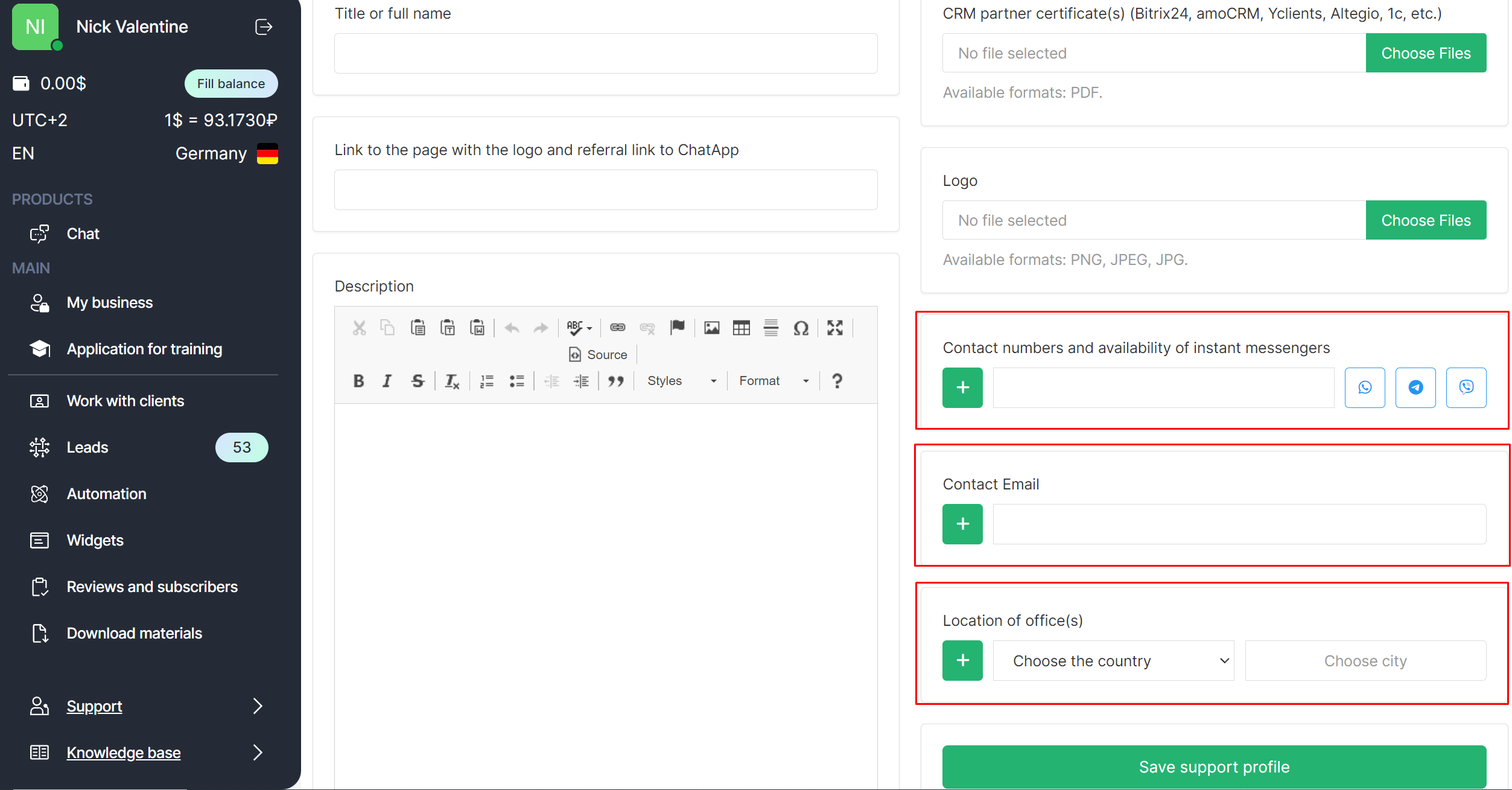The height and width of the screenshot is (790, 1512).
Task: Toggle WhatsApp availability for contact number
Action: pyautogui.click(x=1365, y=387)
